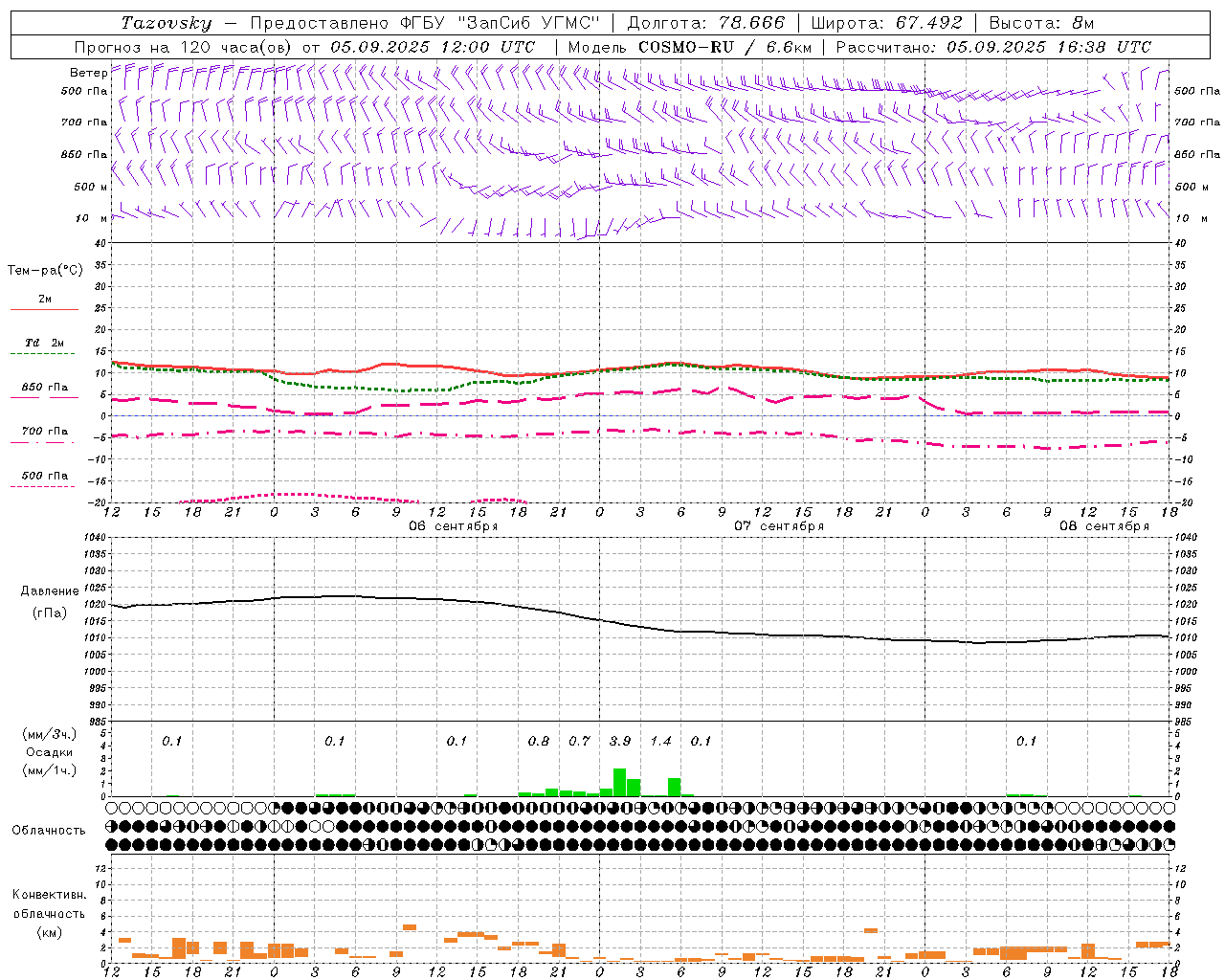This screenshot has height=980, width=1225.
Task: Click the "850 гПа" temperature legend entry
Action: point(45,388)
